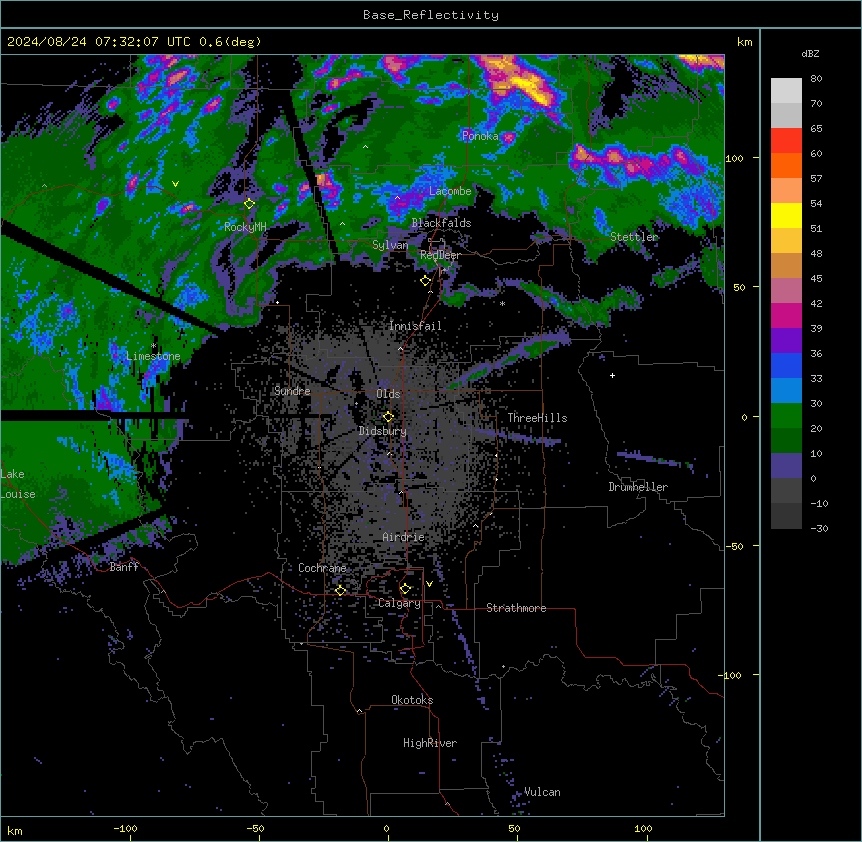Click the Airdrie city label
The width and height of the screenshot is (862, 842).
404,537
